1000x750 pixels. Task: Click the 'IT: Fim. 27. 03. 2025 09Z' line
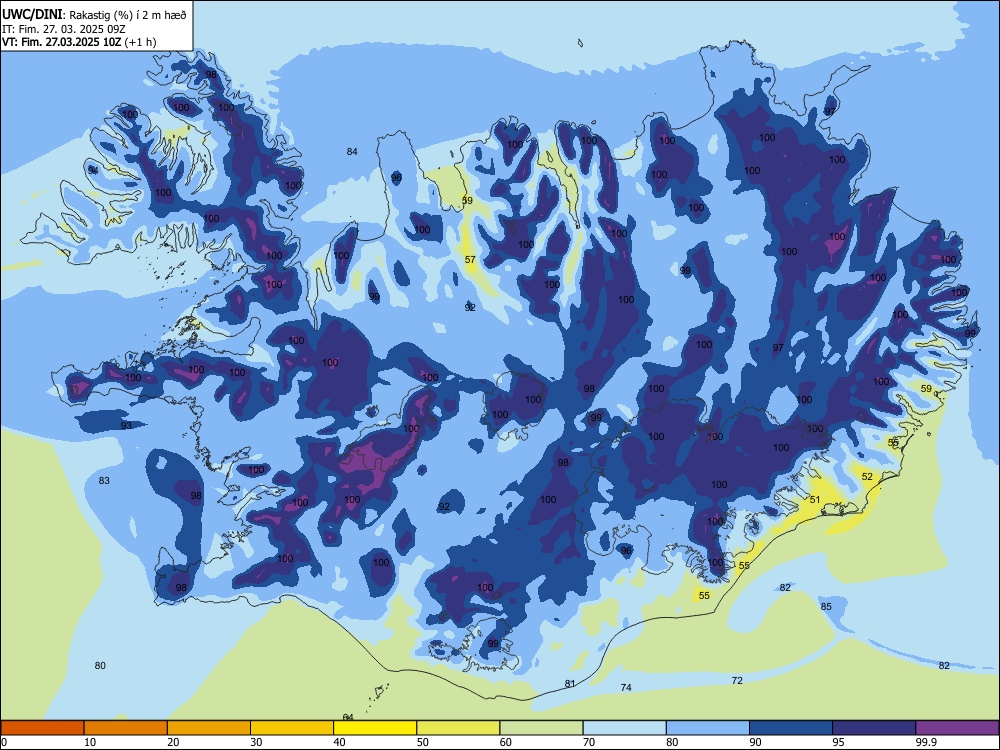pyautogui.click(x=64, y=29)
